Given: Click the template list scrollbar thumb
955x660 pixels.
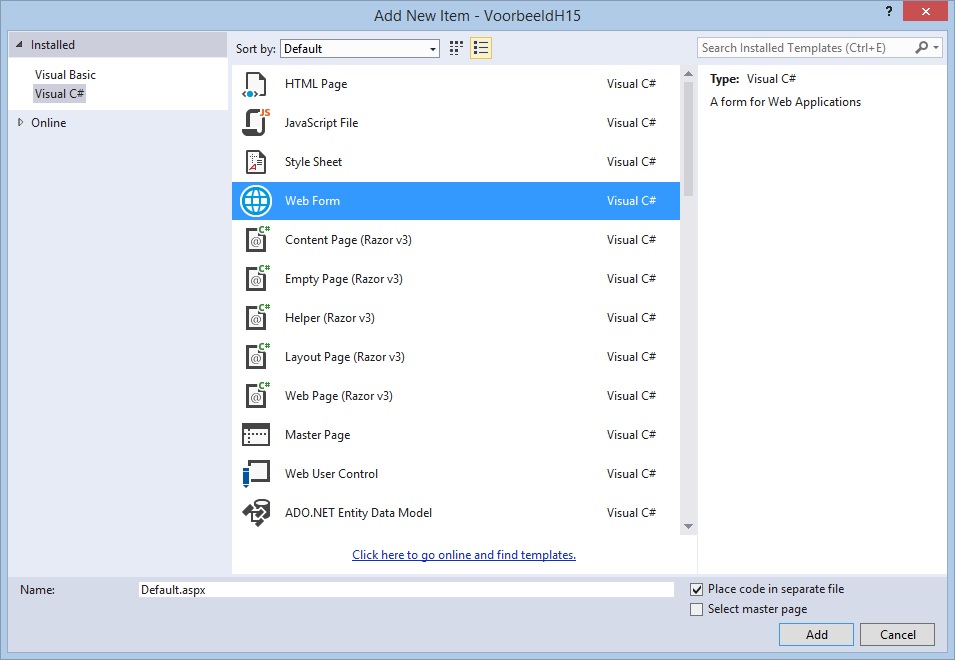Looking at the screenshot, I should [x=688, y=139].
